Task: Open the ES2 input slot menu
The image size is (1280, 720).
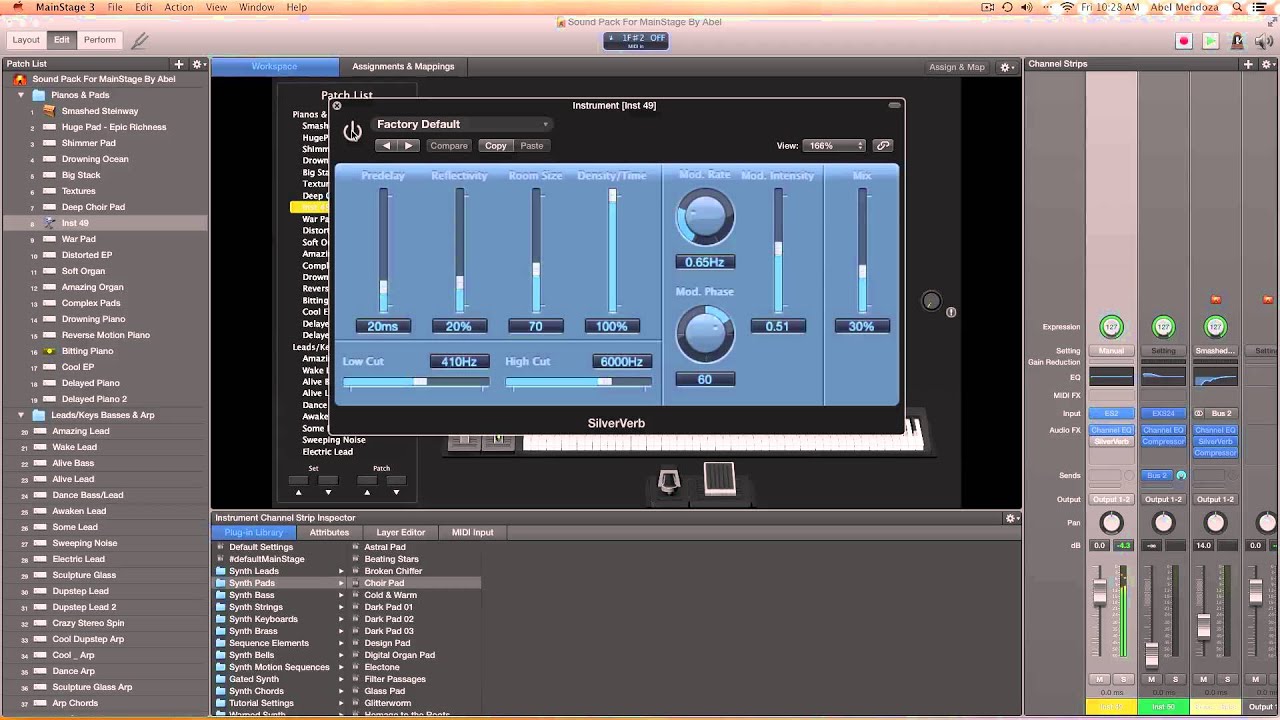Action: click(x=1111, y=413)
